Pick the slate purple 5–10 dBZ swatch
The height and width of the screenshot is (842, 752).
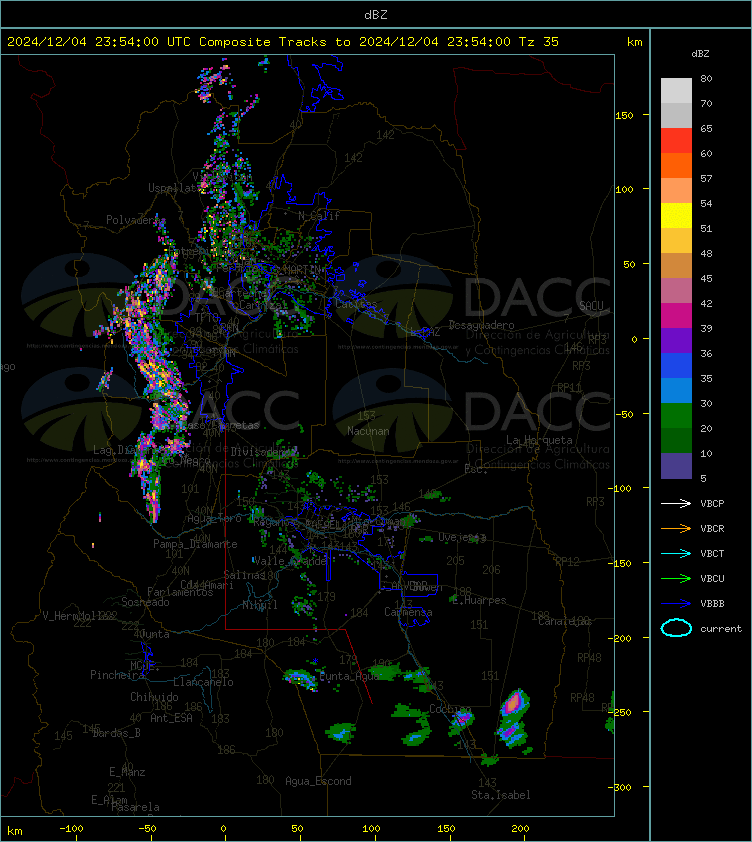point(676,466)
